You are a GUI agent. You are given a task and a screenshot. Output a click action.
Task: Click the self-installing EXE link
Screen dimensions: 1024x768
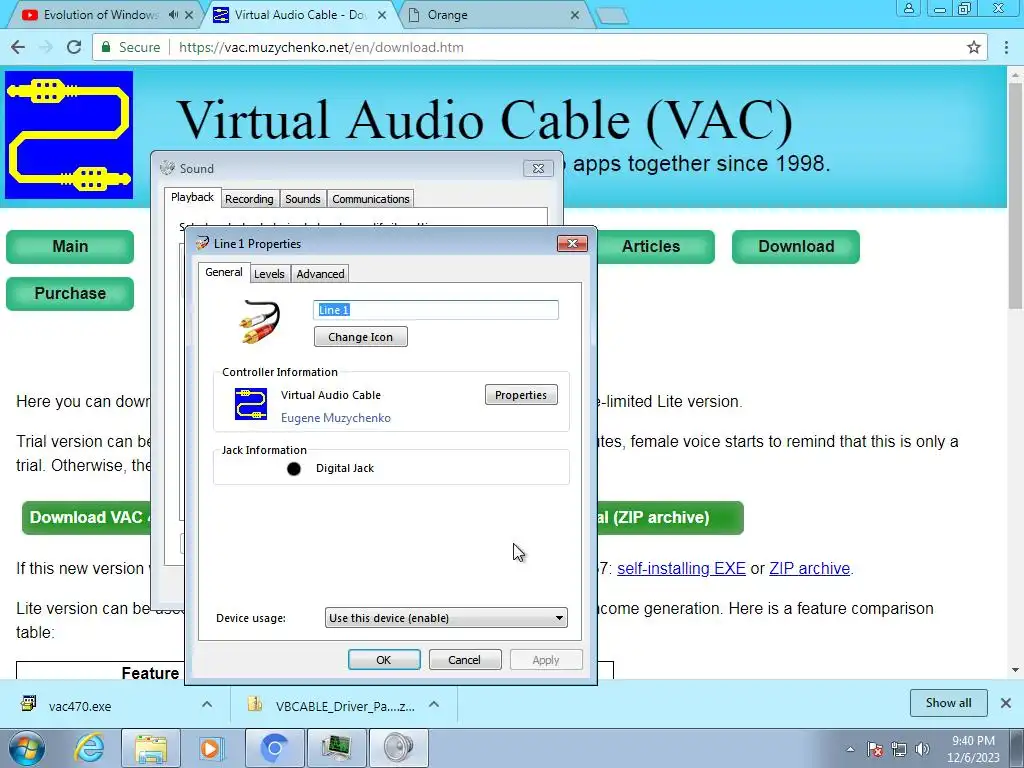(x=681, y=568)
